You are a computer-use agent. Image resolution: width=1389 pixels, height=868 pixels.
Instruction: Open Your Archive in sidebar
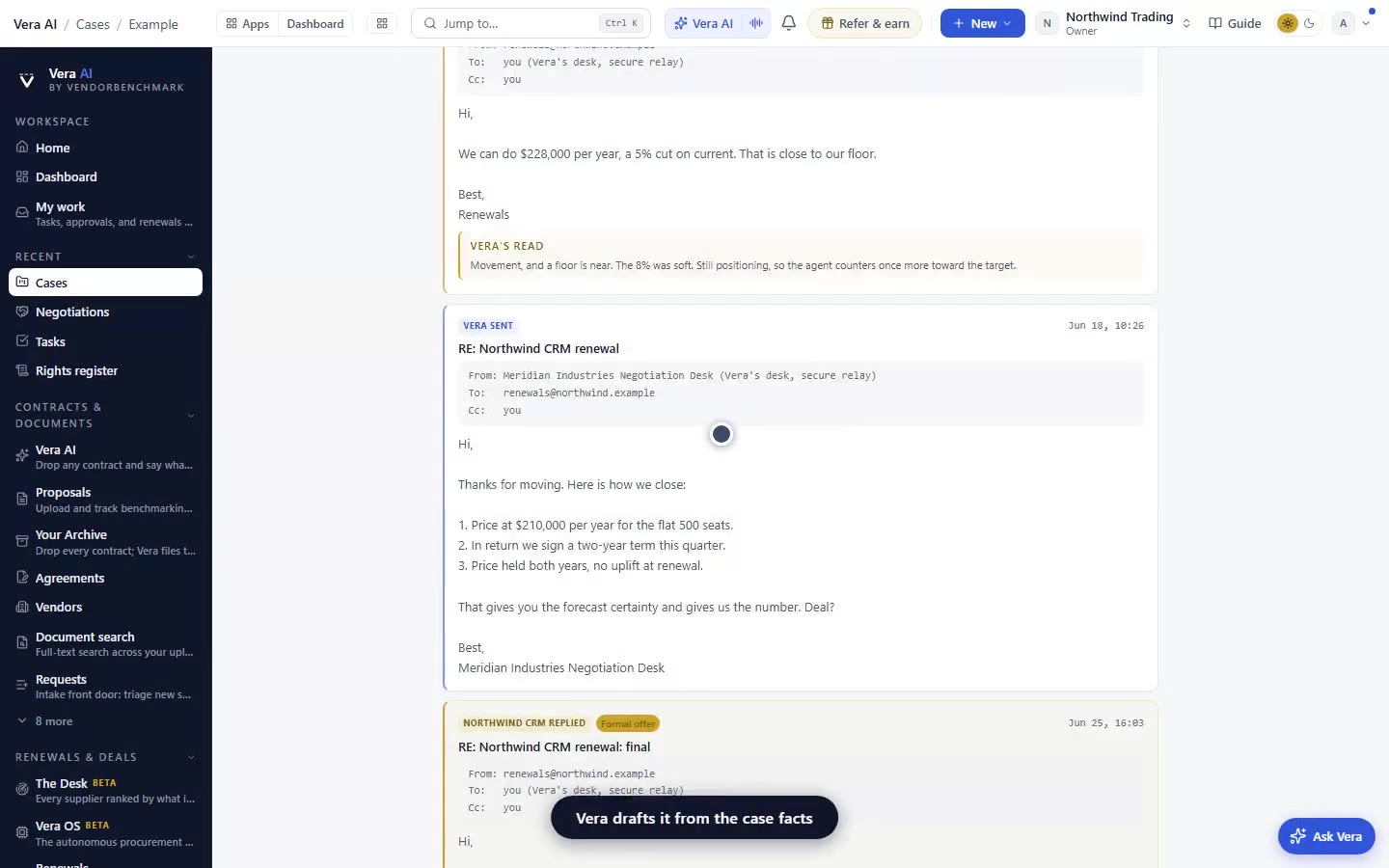[106, 542]
